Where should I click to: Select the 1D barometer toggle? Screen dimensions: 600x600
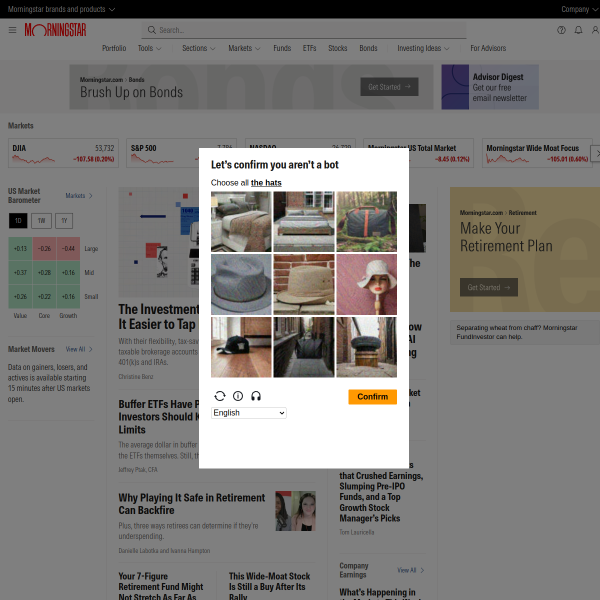tap(18, 221)
